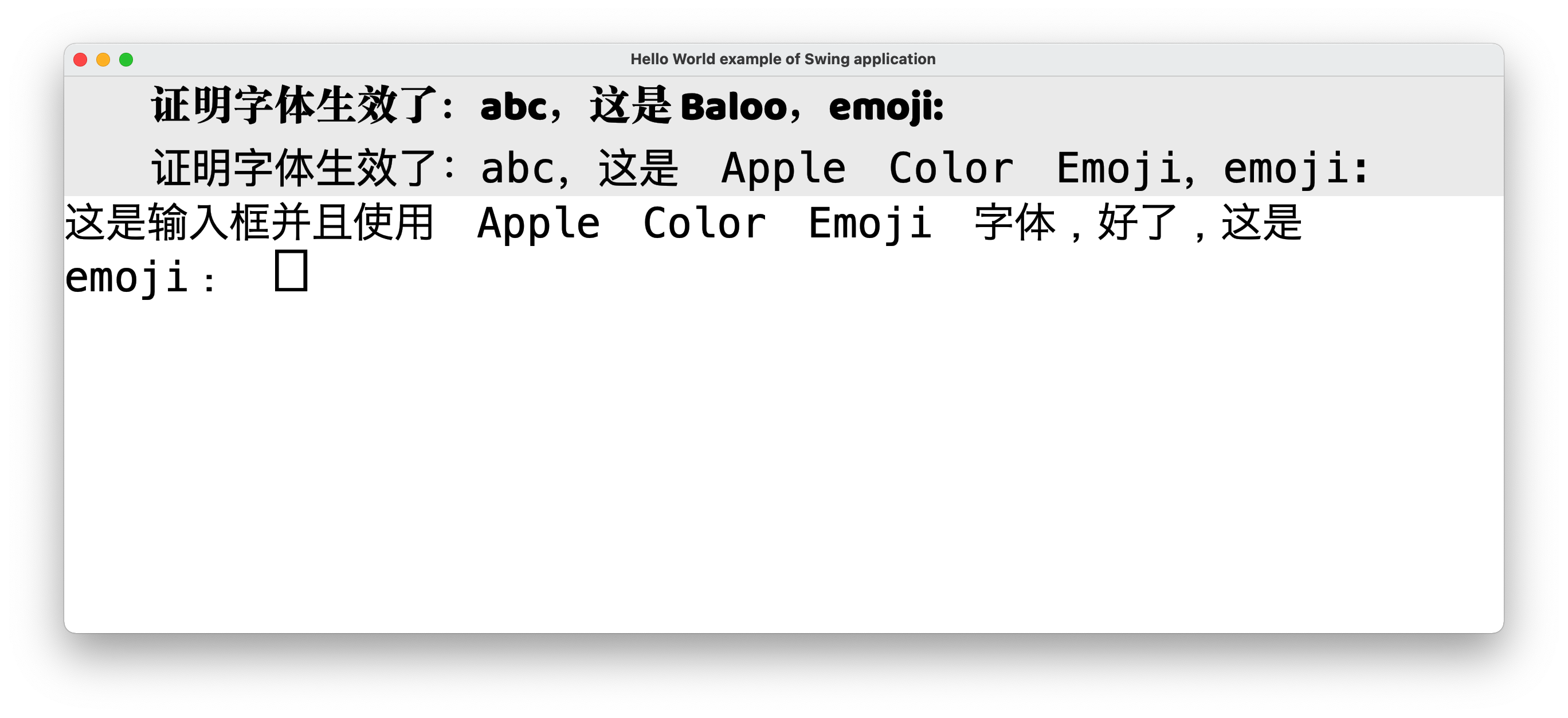Click 'emoji:' at end of Baloo label
Screen dimensions: 1568x718
point(885,107)
